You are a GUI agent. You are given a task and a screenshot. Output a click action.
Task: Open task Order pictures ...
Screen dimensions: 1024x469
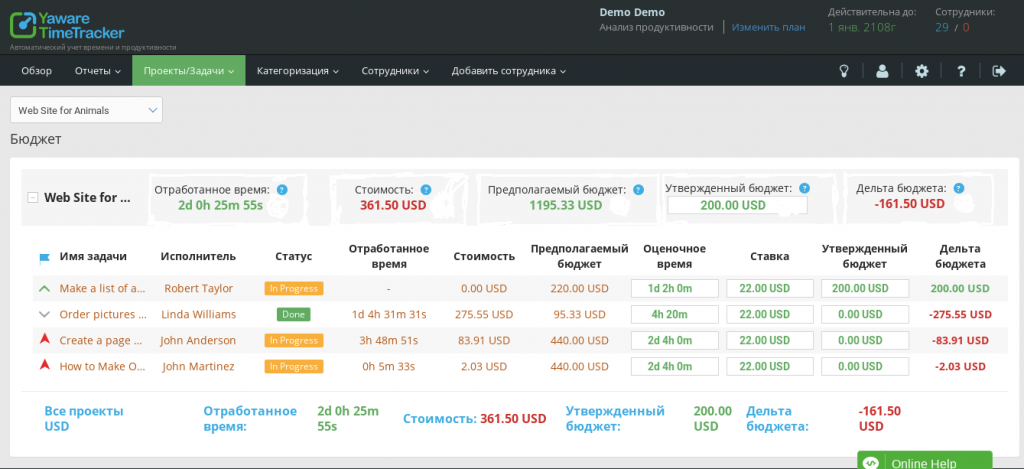103,314
